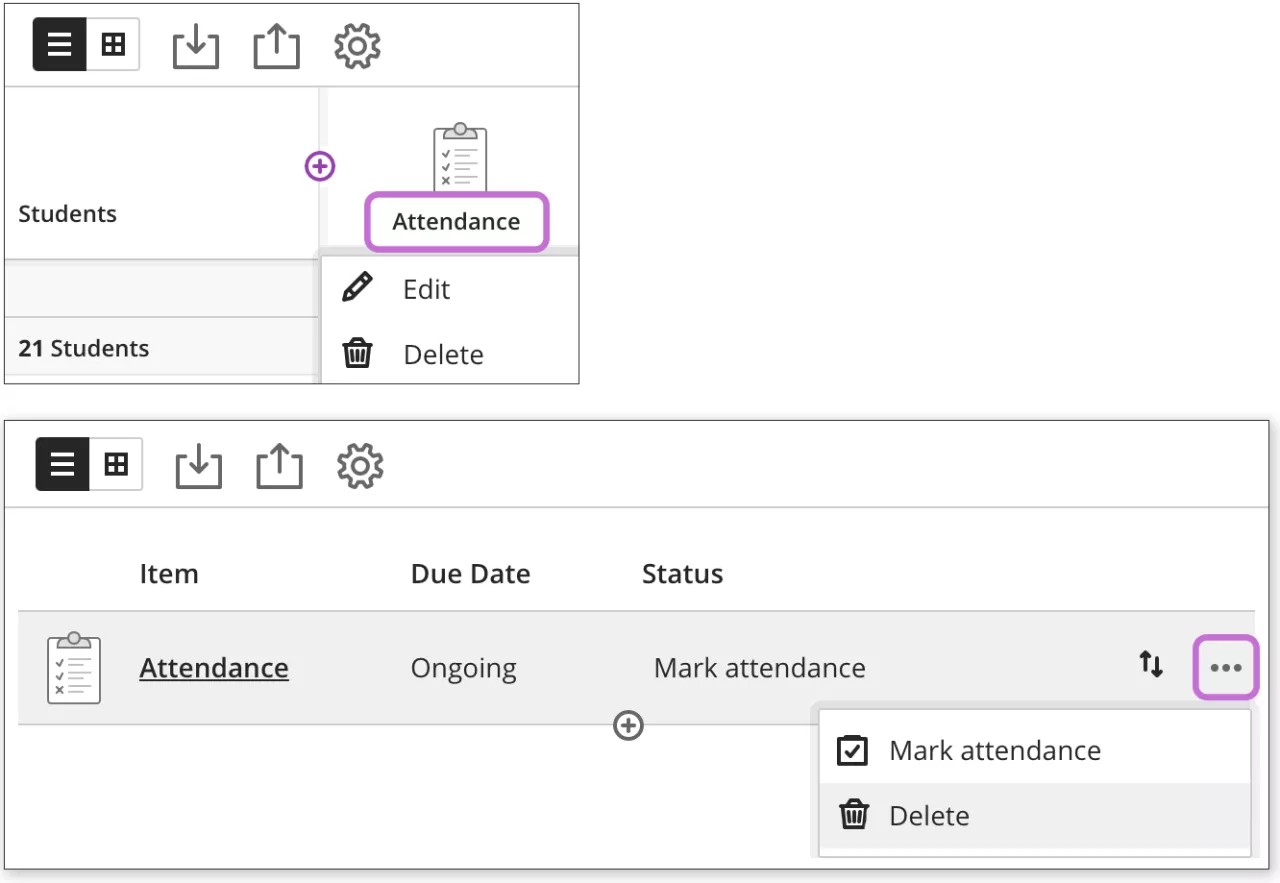Viewport: 1280px width, 883px height.
Task: Select Mark attendance from the context menu
Action: (994, 750)
